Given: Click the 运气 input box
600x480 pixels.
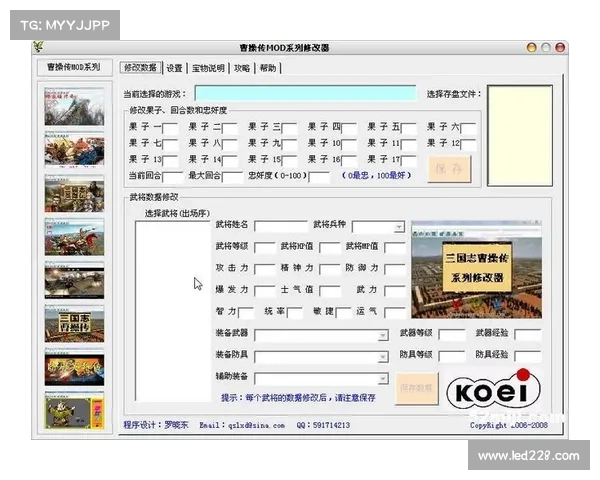Looking at the screenshot, I should [x=395, y=313].
